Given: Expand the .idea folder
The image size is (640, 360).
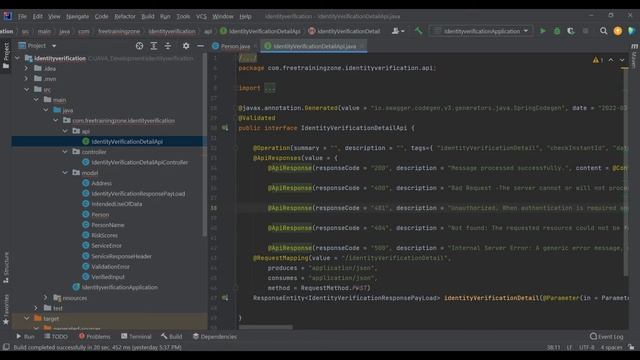Looking at the screenshot, I should tap(27, 69).
